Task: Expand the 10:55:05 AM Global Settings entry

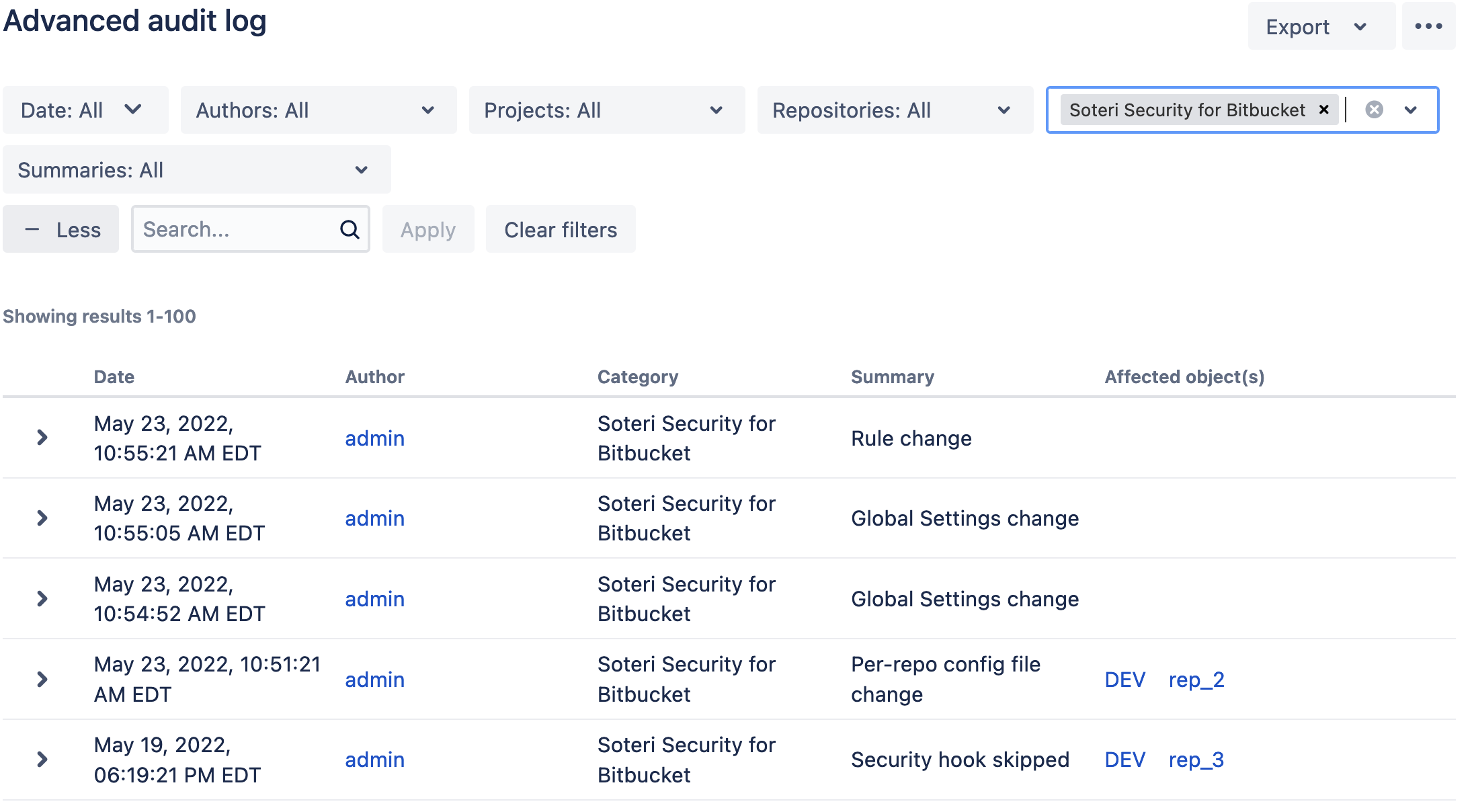Action: [x=42, y=518]
